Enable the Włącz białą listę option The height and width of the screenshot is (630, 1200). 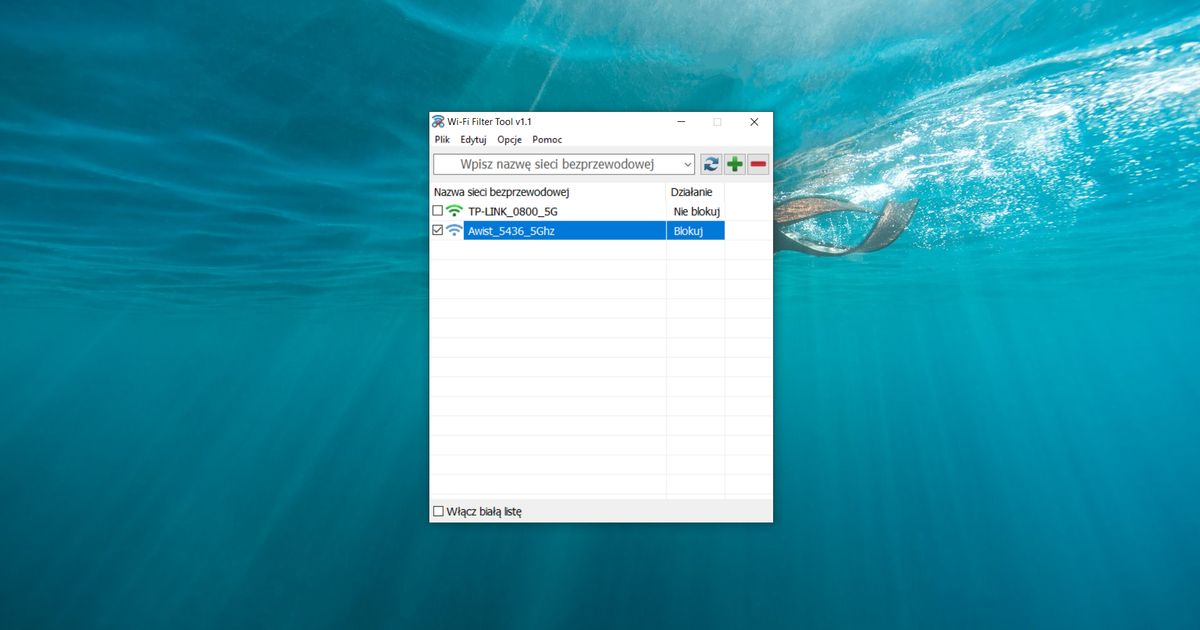[438, 510]
